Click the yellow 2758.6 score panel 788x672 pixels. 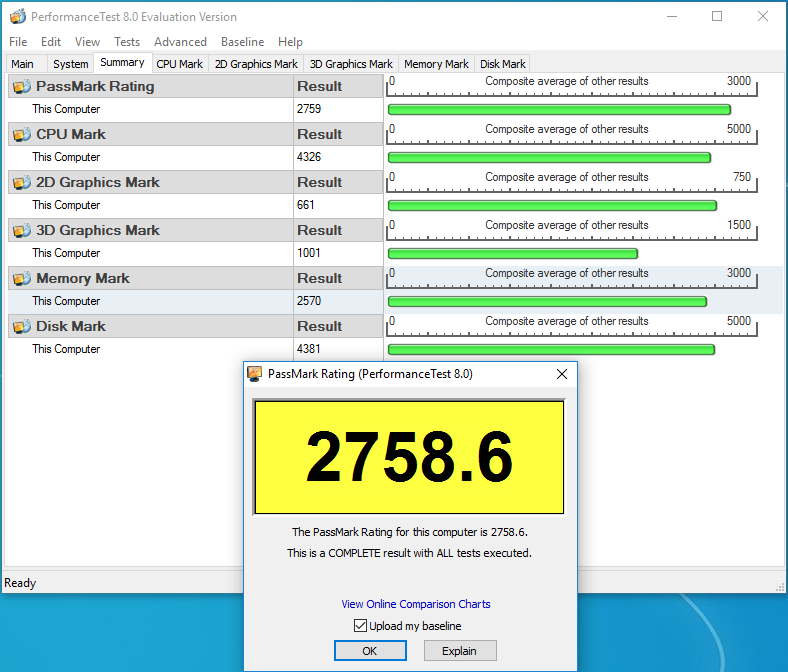point(409,457)
